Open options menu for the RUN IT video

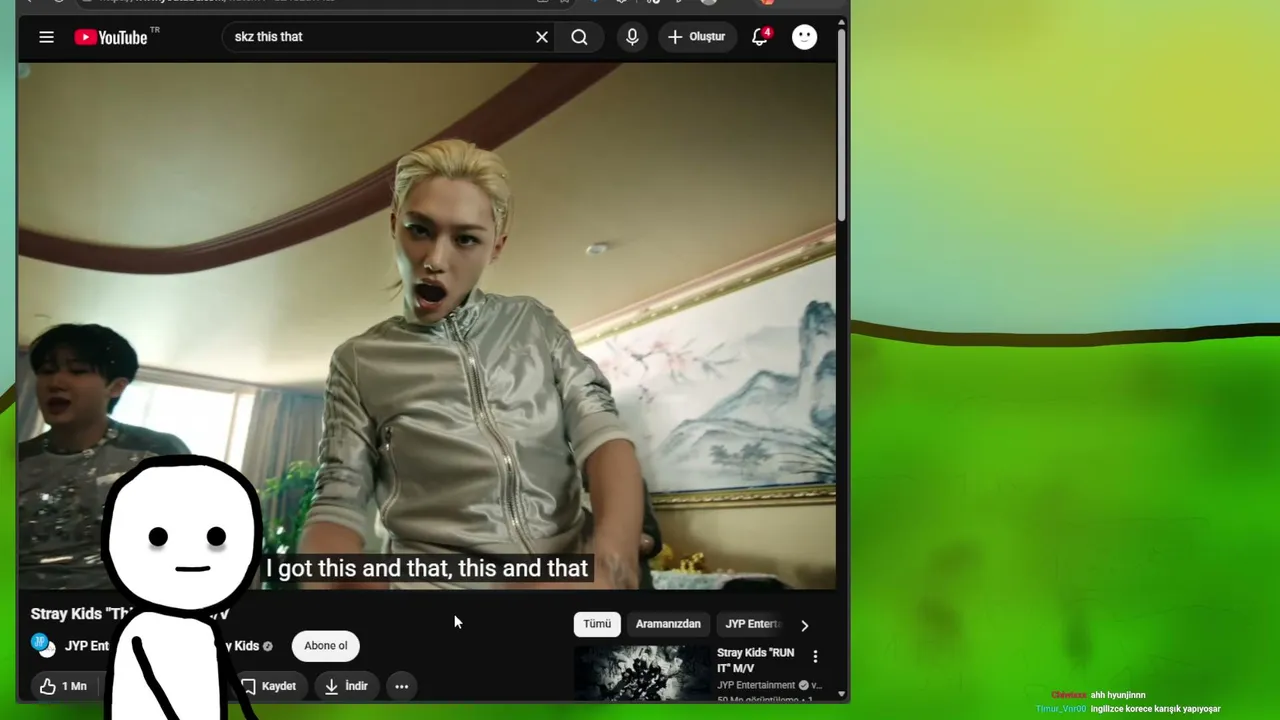(x=815, y=657)
